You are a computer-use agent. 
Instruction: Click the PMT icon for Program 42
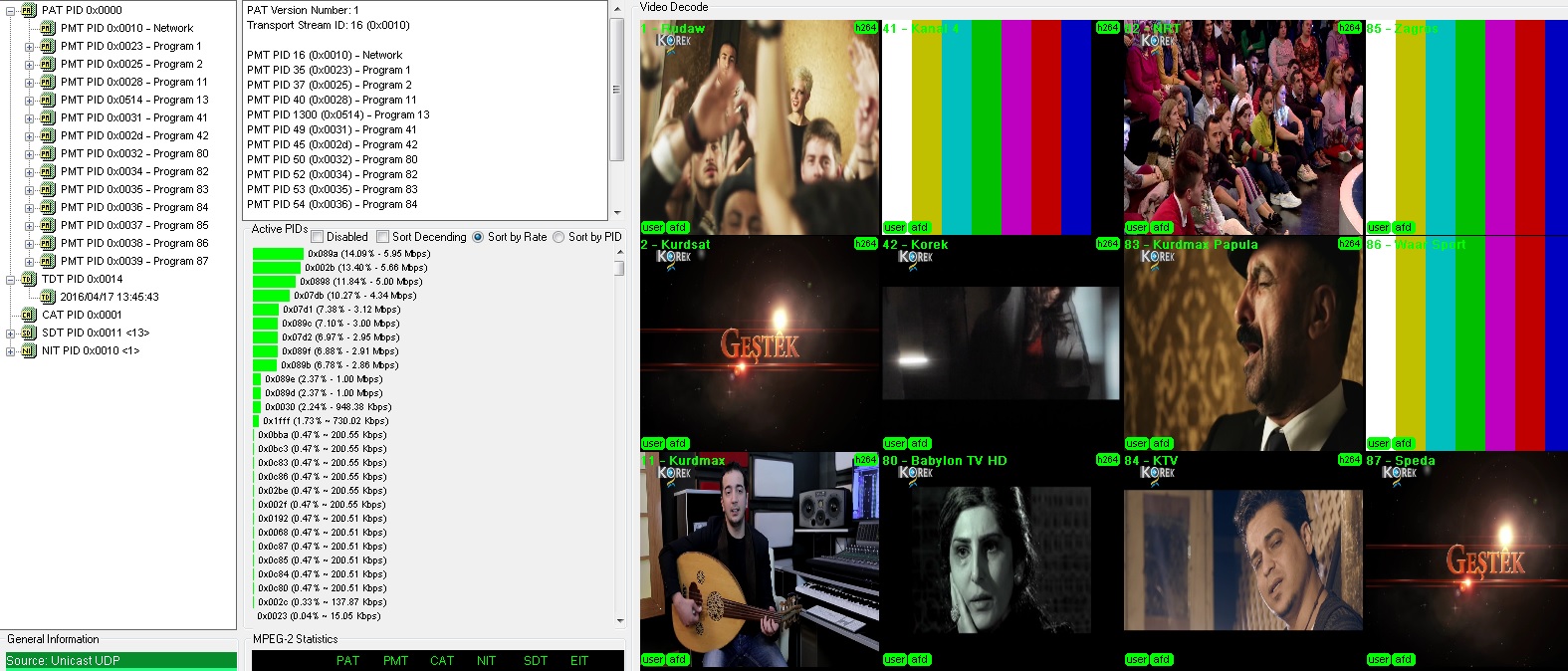point(47,135)
